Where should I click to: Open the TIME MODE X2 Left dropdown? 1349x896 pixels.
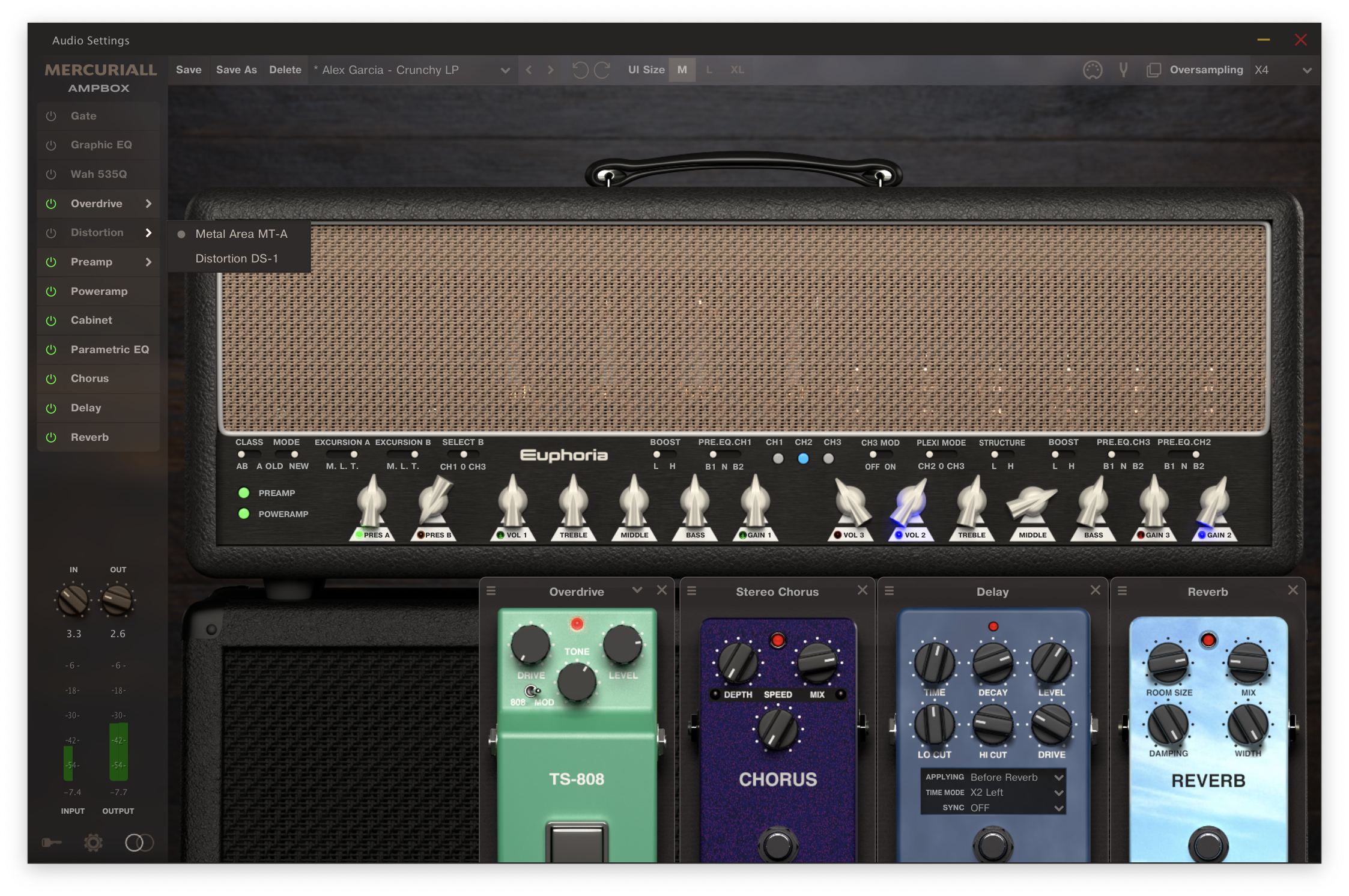click(x=1017, y=793)
